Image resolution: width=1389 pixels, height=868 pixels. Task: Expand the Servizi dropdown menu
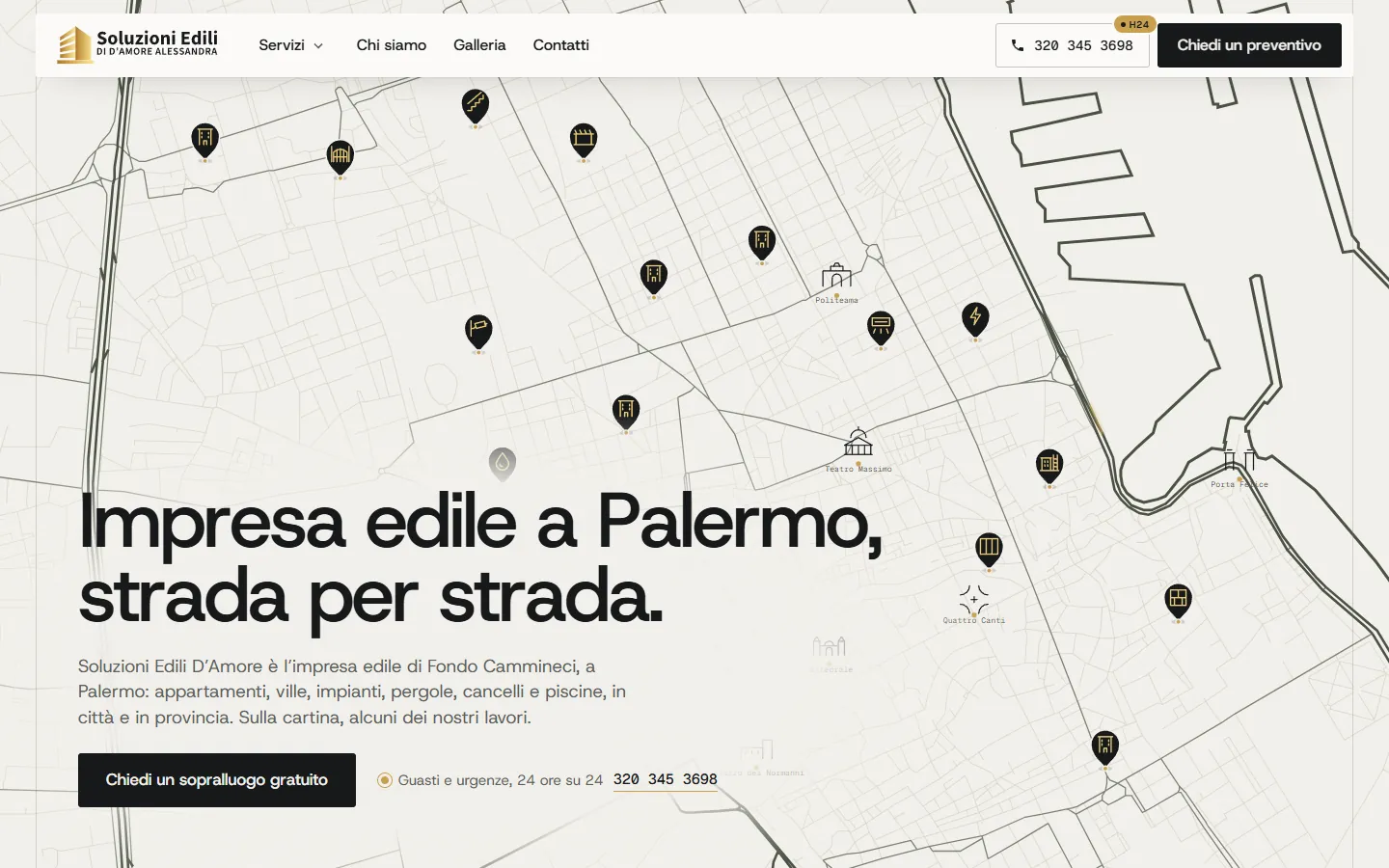point(291,45)
